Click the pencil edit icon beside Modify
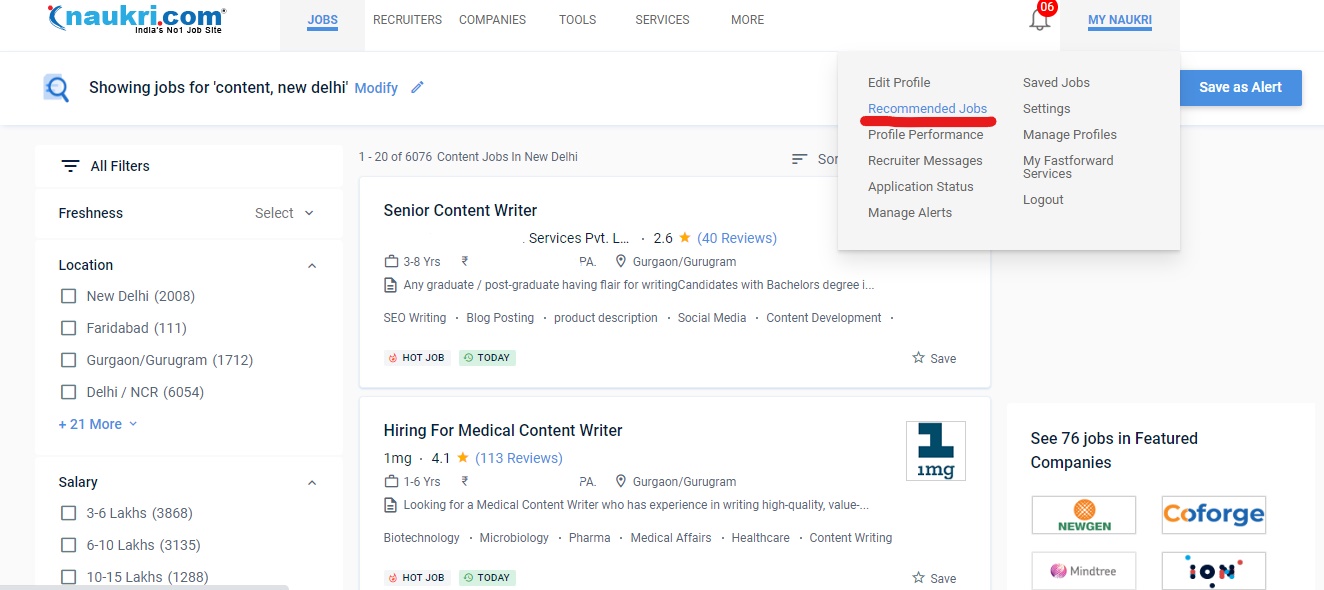 click(x=417, y=87)
